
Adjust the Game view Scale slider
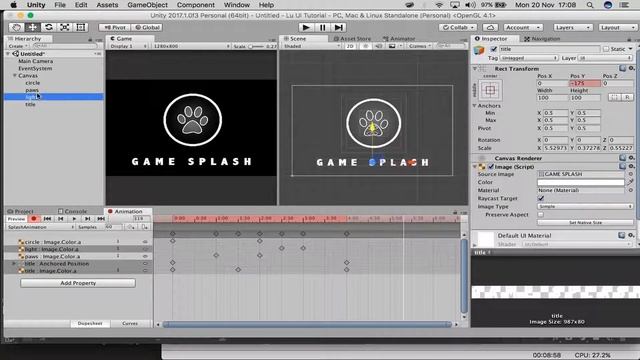tap(256, 46)
